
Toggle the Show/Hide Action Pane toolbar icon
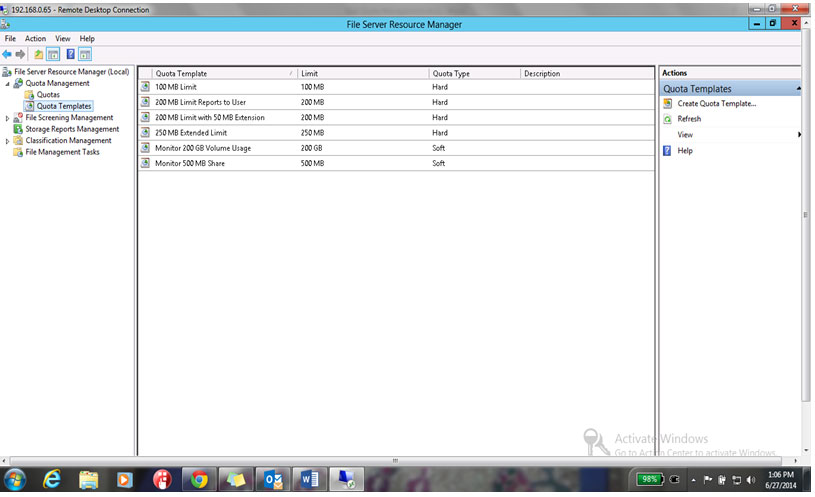(85, 54)
